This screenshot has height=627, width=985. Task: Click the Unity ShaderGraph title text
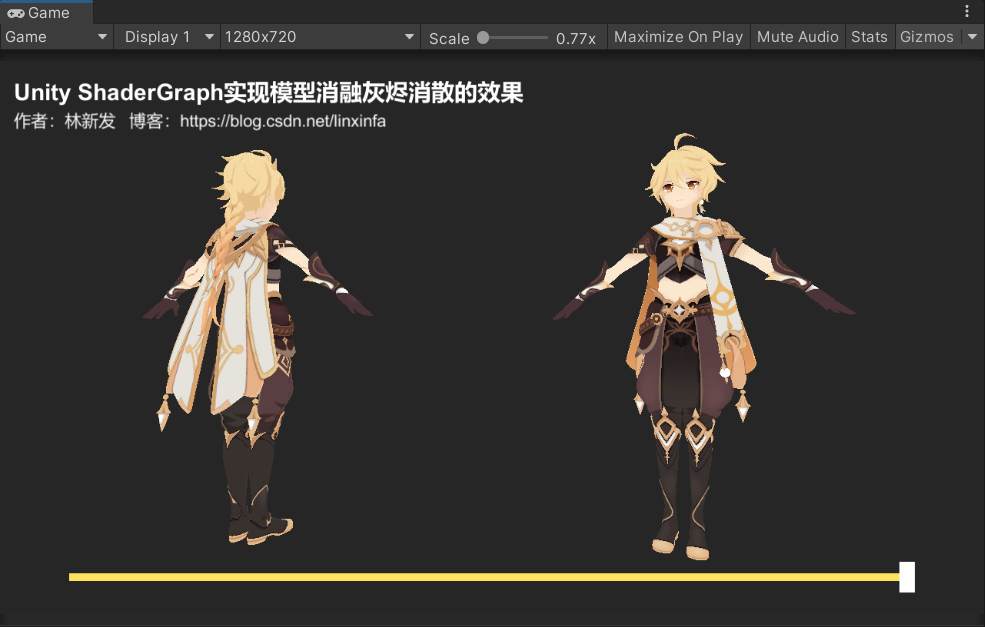pos(268,93)
